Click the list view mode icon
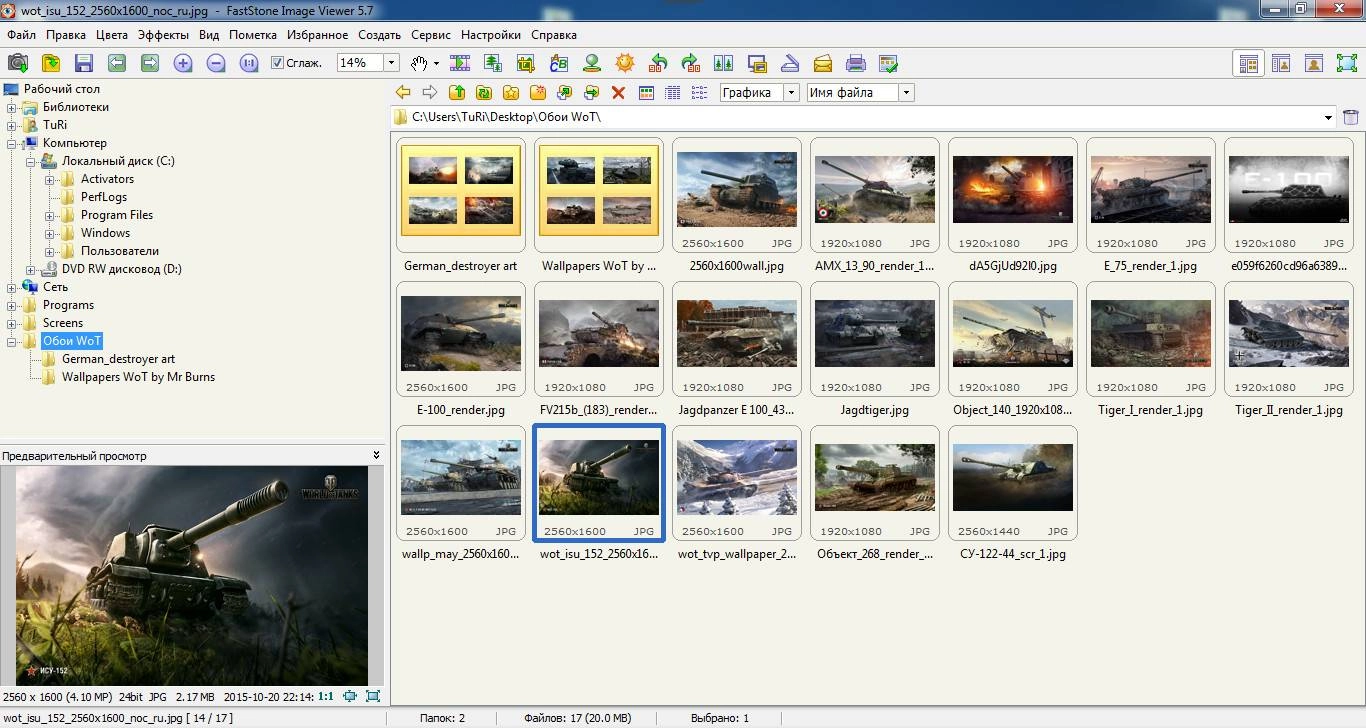 tap(699, 92)
